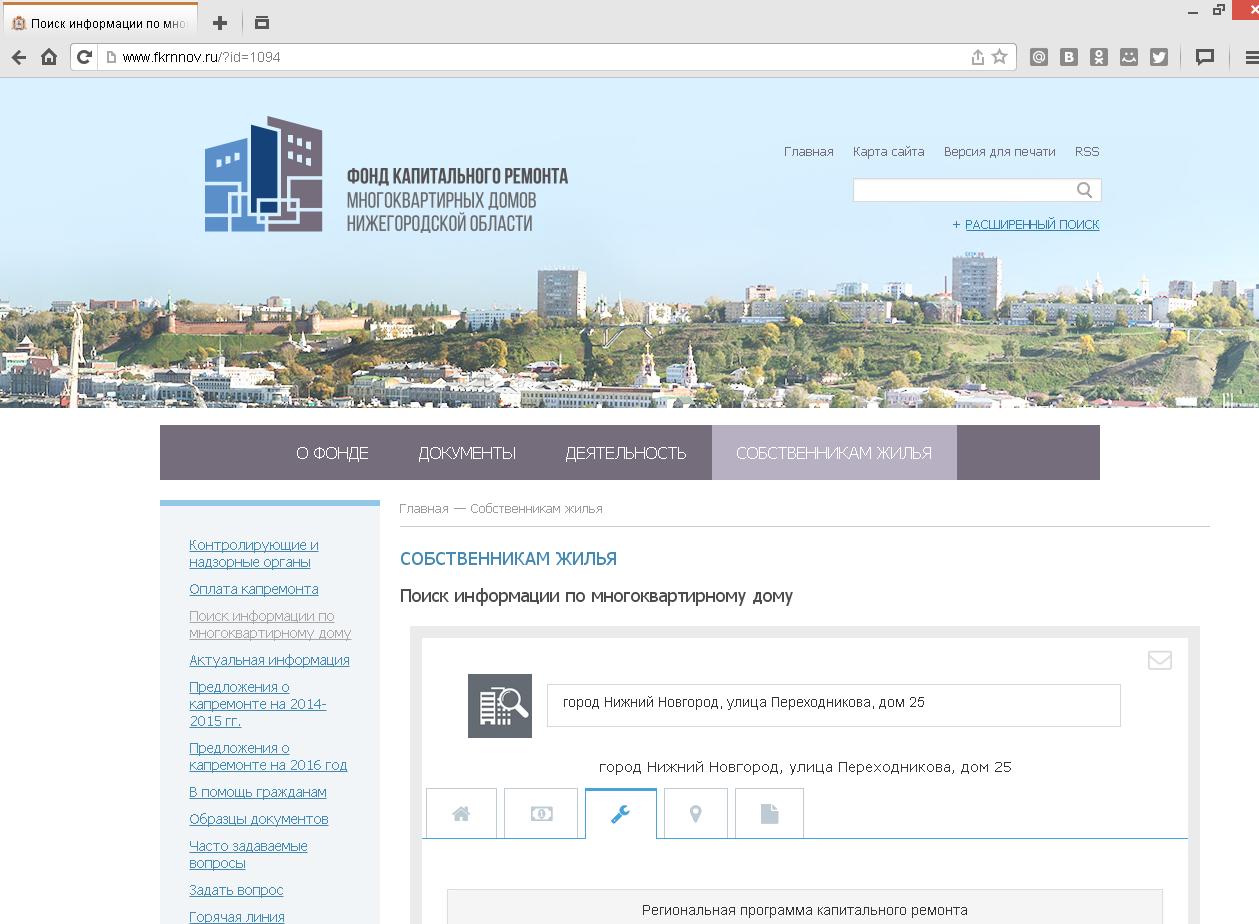1259x924 pixels.
Task: Open a new browser tab
Action: click(x=220, y=22)
